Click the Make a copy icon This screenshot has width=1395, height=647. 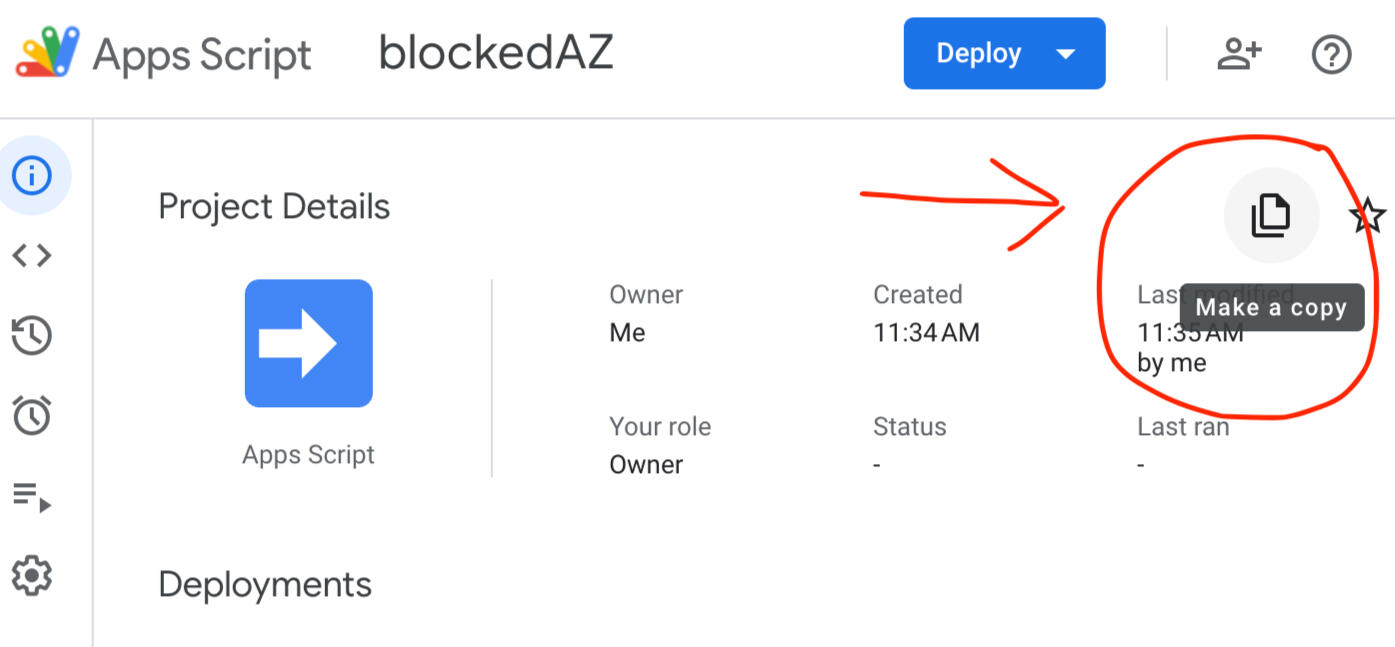1271,216
